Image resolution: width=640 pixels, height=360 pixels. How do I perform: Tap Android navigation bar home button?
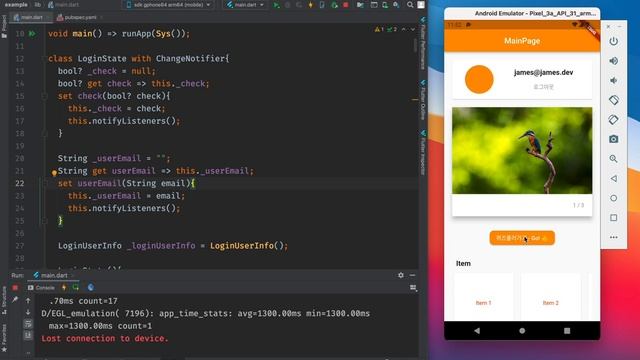[522, 331]
